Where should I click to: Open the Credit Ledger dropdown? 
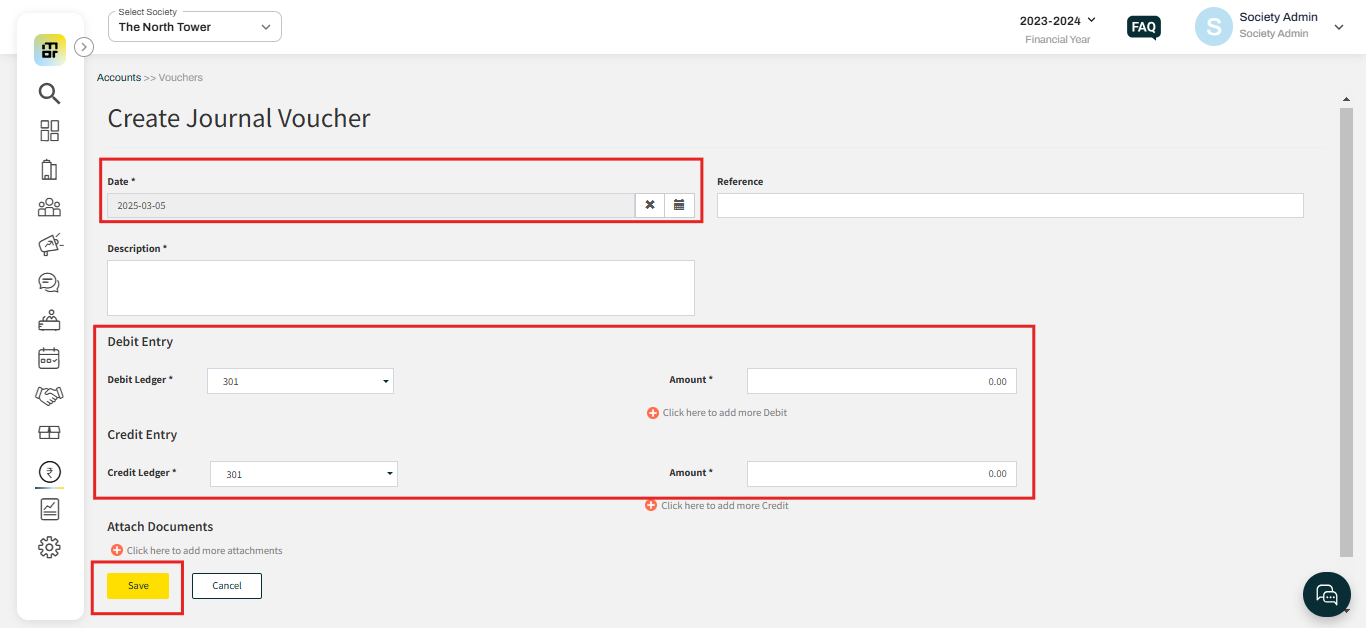(304, 474)
